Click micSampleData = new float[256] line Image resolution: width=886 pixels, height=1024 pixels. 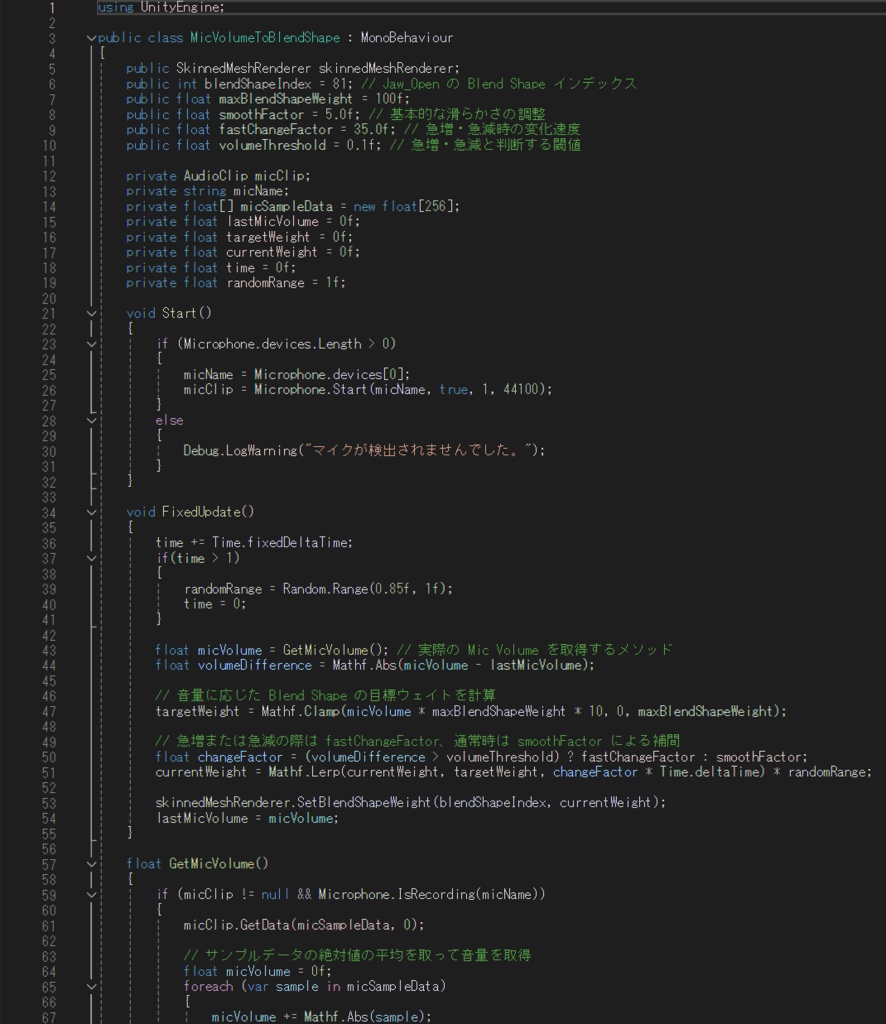[293, 206]
